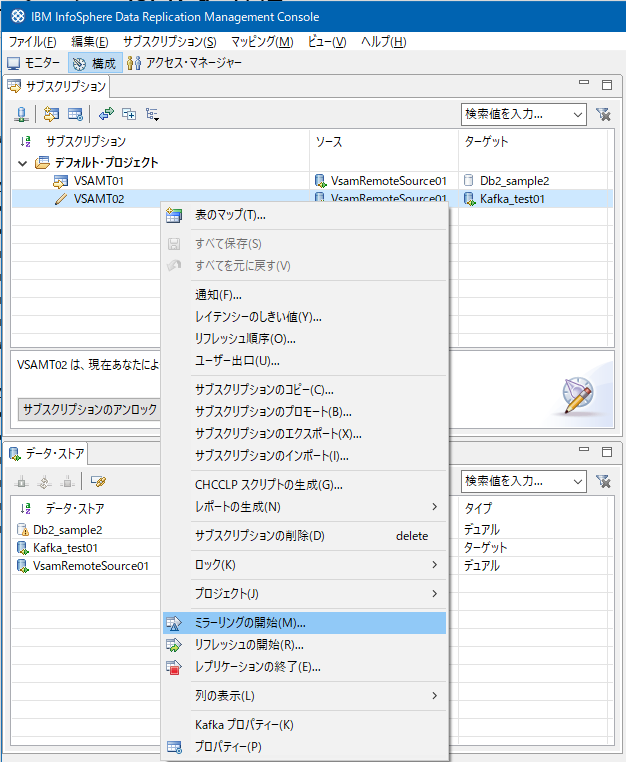
Task: Click the second datastore toolbar icon
Action: pyautogui.click(x=44, y=482)
